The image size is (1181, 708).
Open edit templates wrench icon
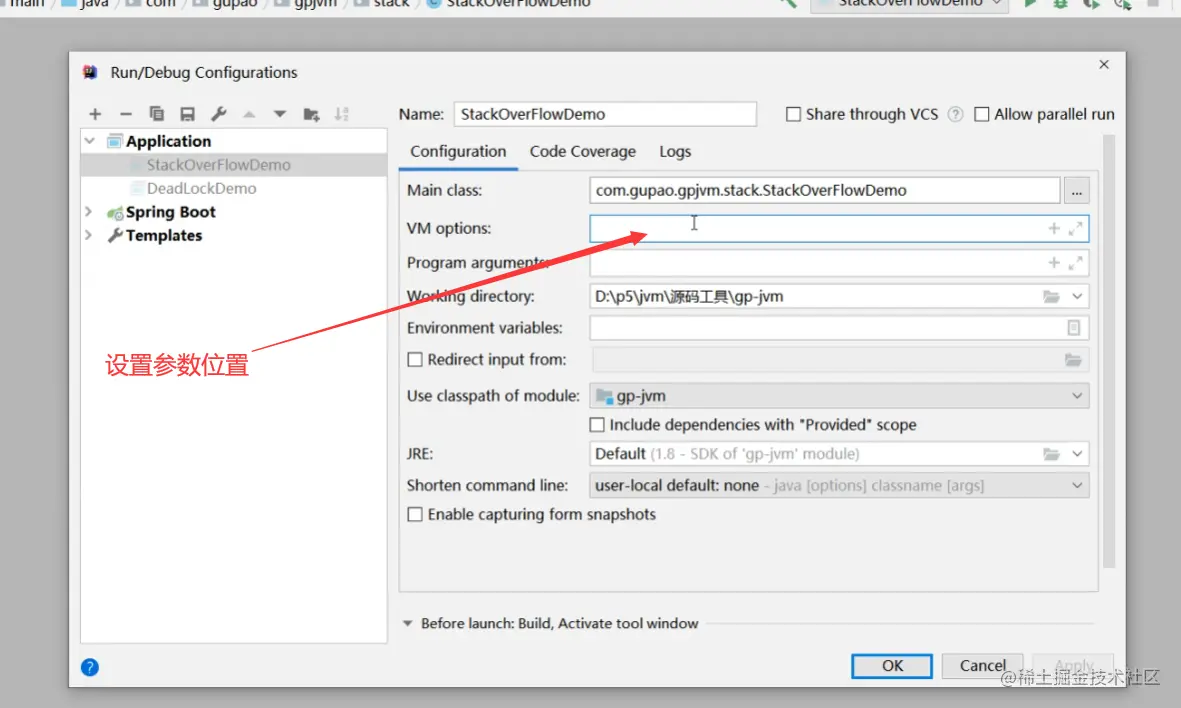point(218,114)
